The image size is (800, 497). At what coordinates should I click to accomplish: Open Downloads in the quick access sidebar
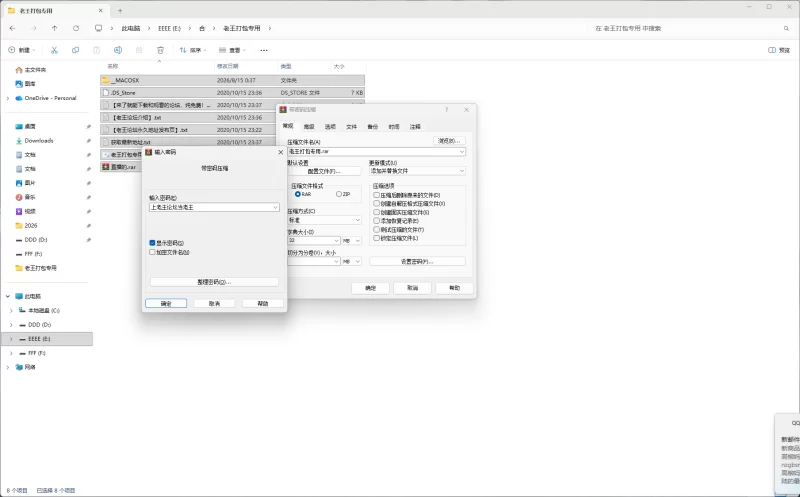[34, 140]
